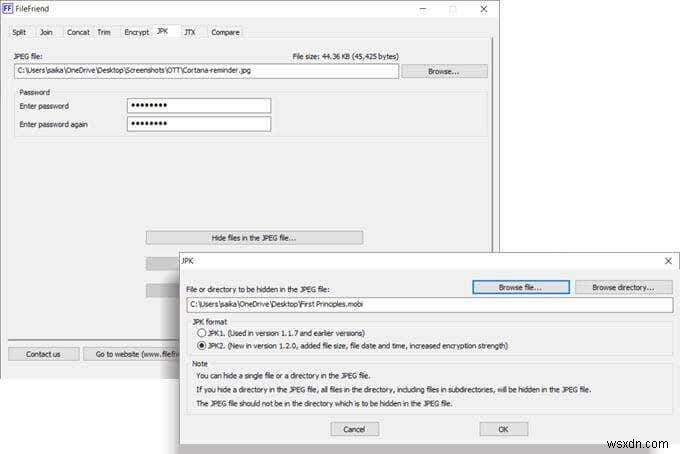
Task: Click the Contact us button
Action: pyautogui.click(x=43, y=354)
